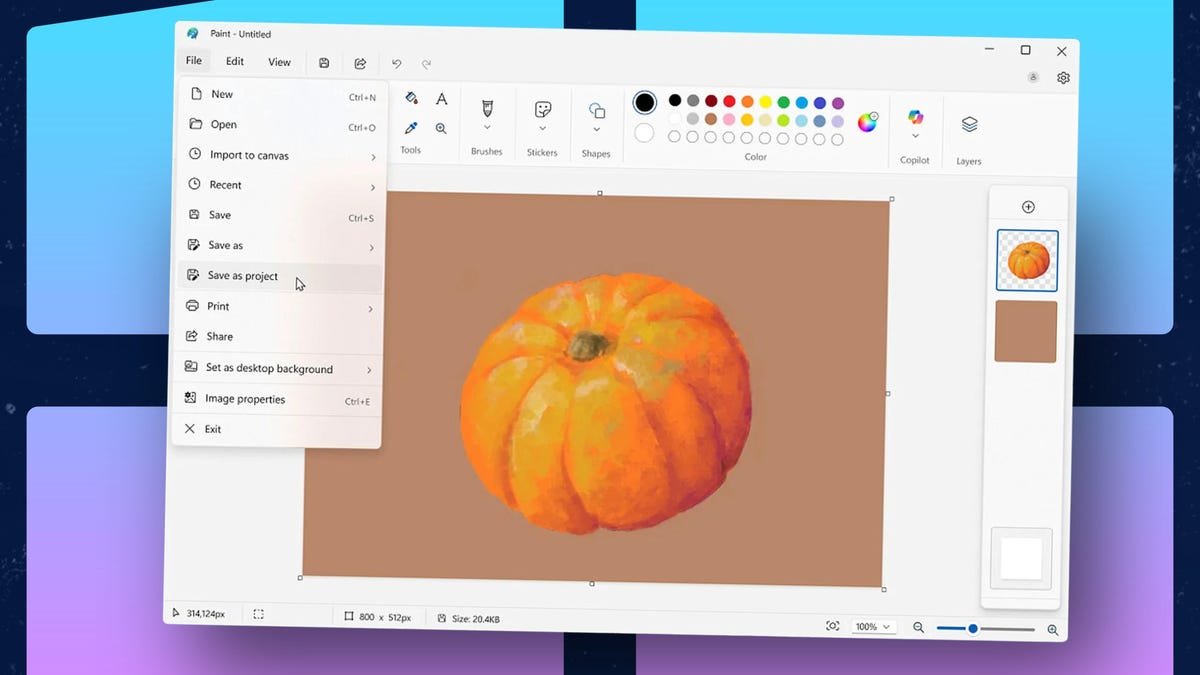The height and width of the screenshot is (675, 1200).
Task: Click the Share icon next to Save
Action: coord(359,62)
